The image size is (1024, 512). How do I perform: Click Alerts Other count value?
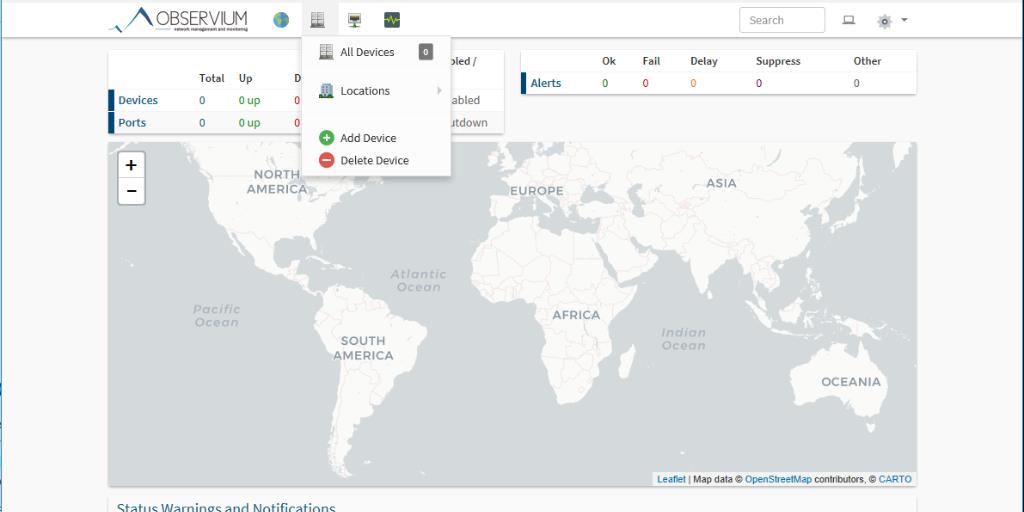tap(856, 83)
